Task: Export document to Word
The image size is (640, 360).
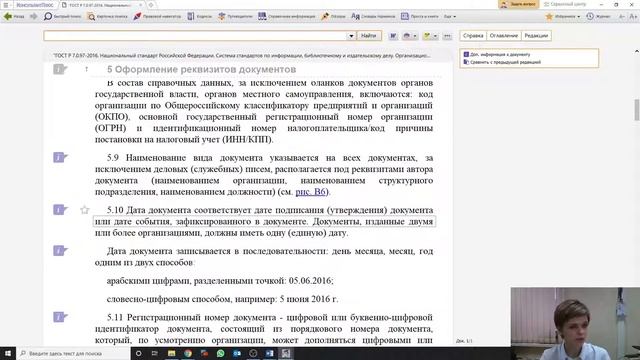Action: tap(393, 36)
